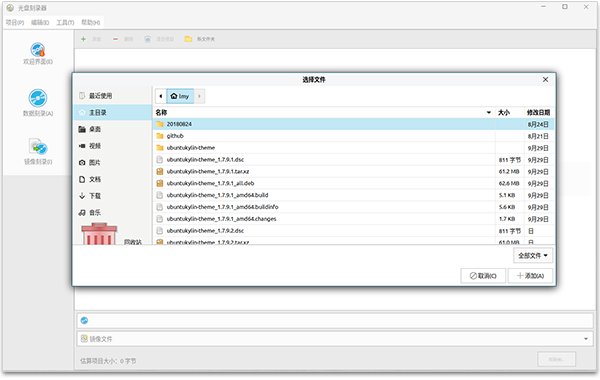
Task: Select file ubuntukylin-theme_1.7.9.1_amd64.buildinfo
Action: pyautogui.click(x=352, y=207)
